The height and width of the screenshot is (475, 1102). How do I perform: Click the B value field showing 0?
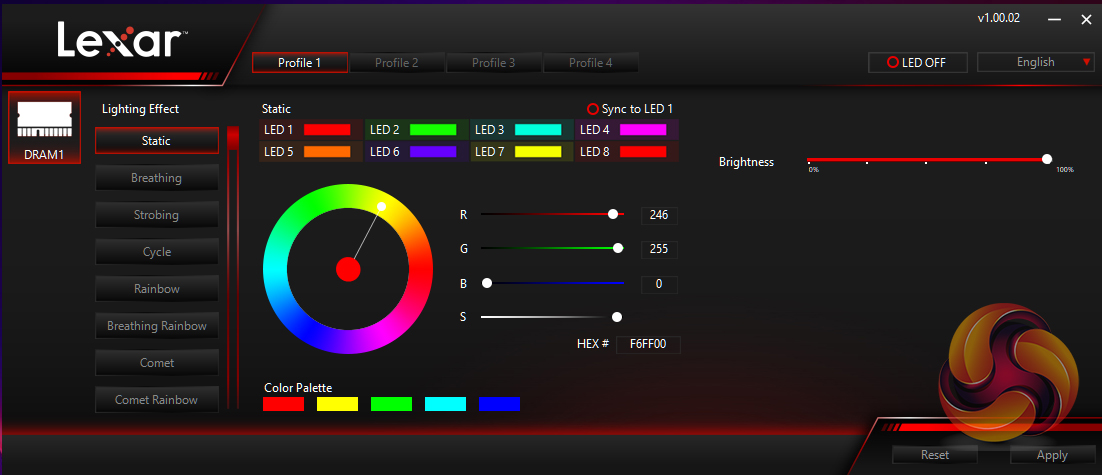659,285
